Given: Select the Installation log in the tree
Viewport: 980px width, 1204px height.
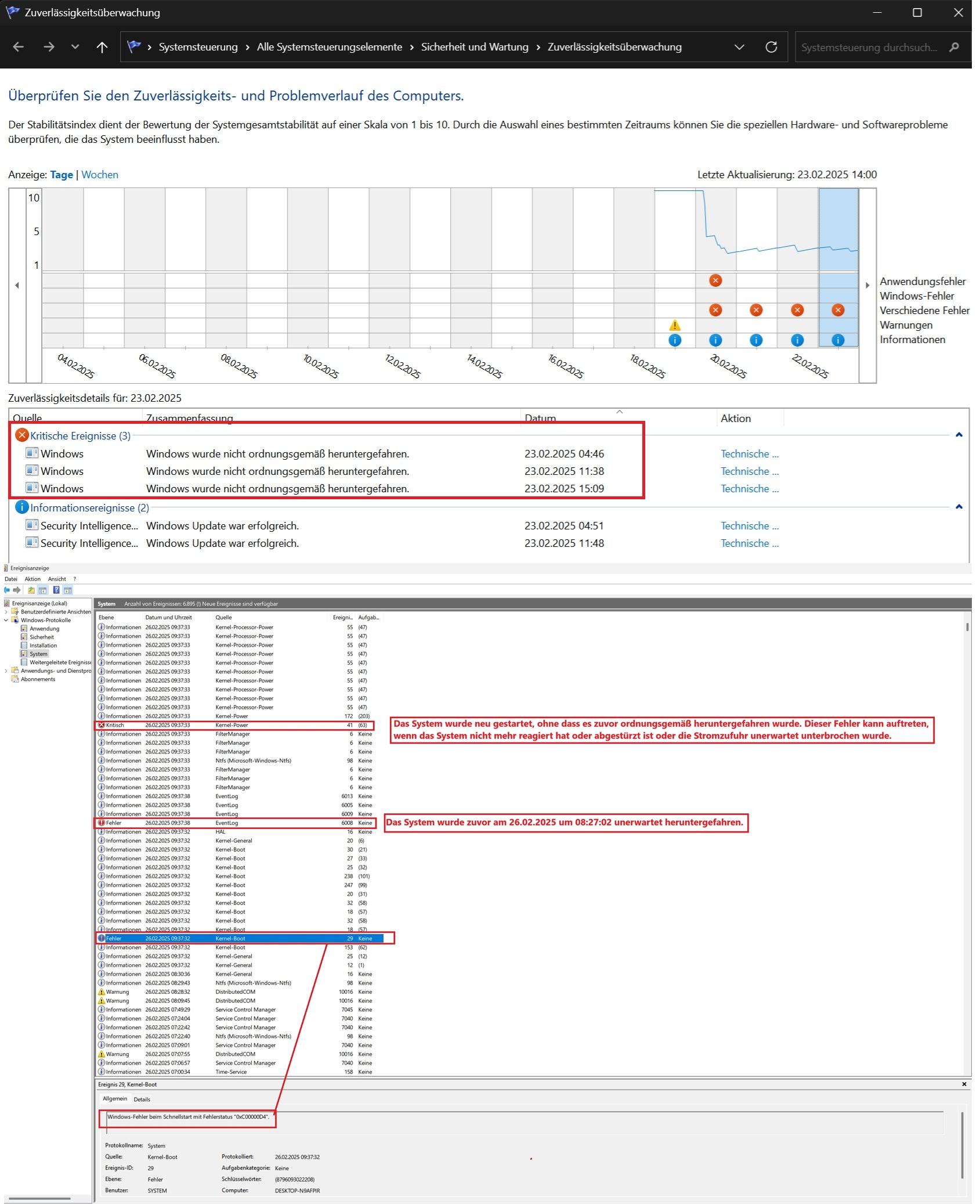Looking at the screenshot, I should [43, 646].
